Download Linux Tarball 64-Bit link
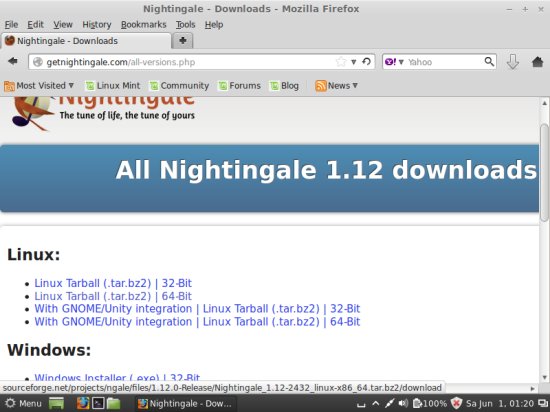 (x=113, y=296)
